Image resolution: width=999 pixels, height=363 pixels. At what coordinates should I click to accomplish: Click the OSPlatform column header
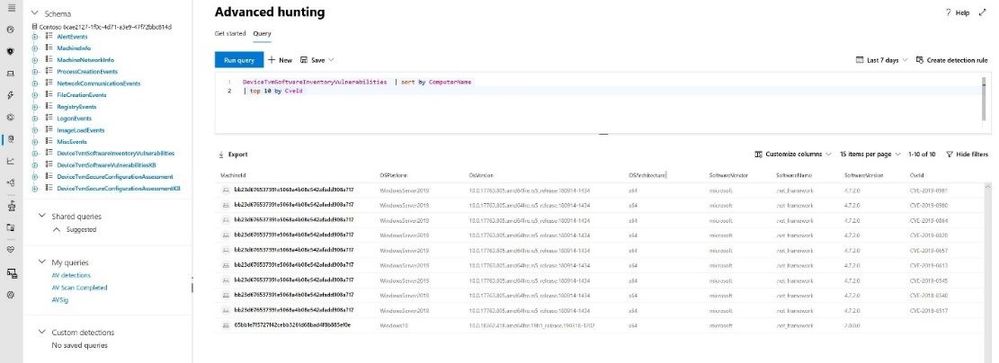tap(393, 174)
